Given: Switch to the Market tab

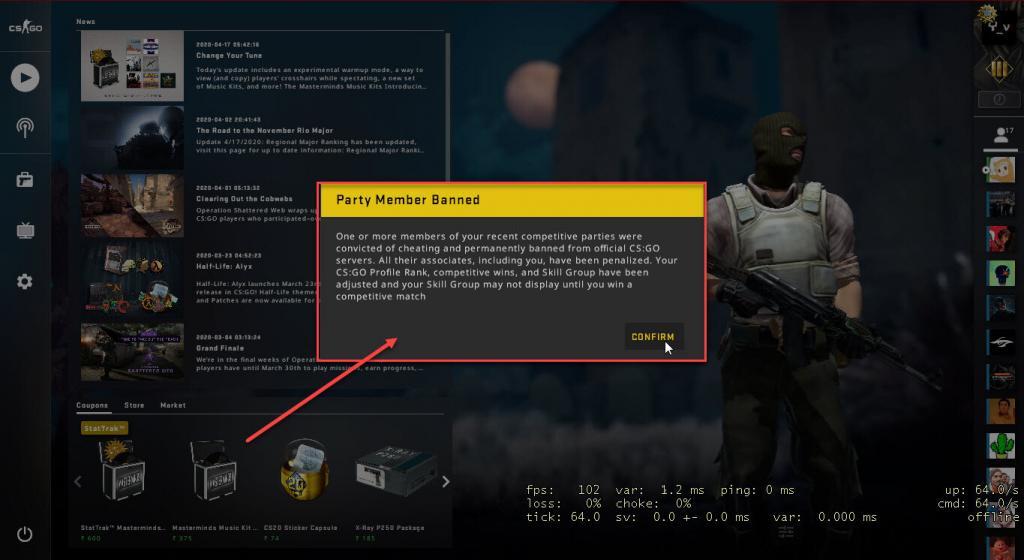Looking at the screenshot, I should pyautogui.click(x=173, y=405).
